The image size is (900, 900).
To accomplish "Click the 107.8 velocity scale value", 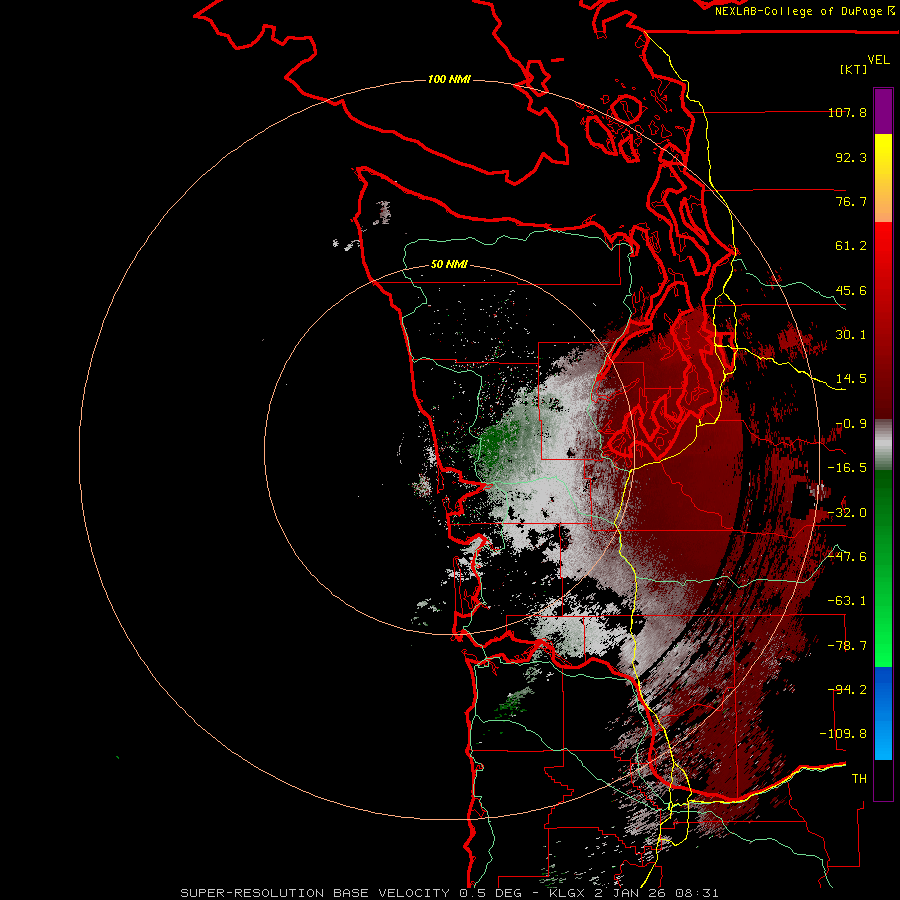I will (x=847, y=112).
